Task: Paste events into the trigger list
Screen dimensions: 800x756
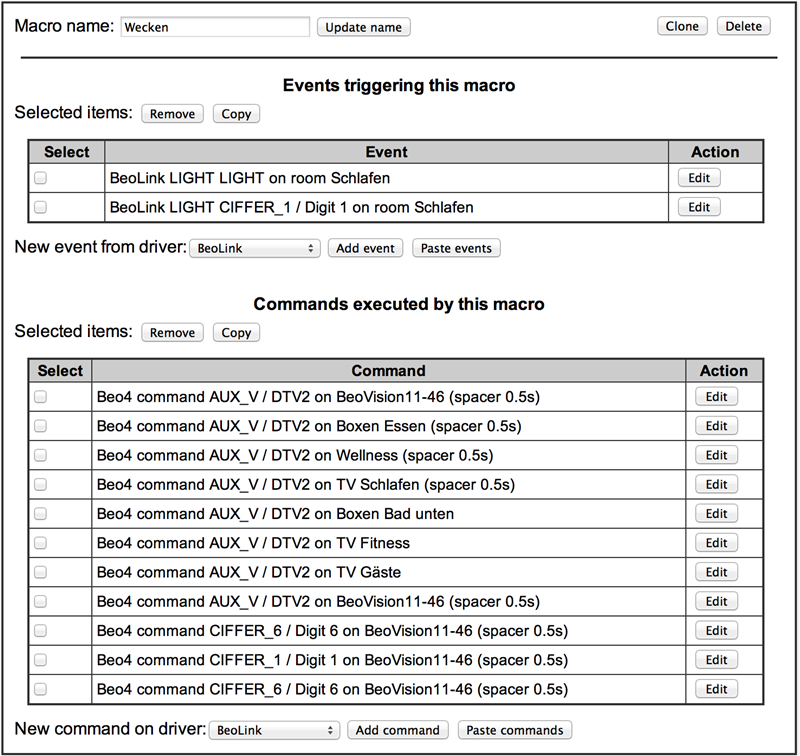Action: [456, 248]
